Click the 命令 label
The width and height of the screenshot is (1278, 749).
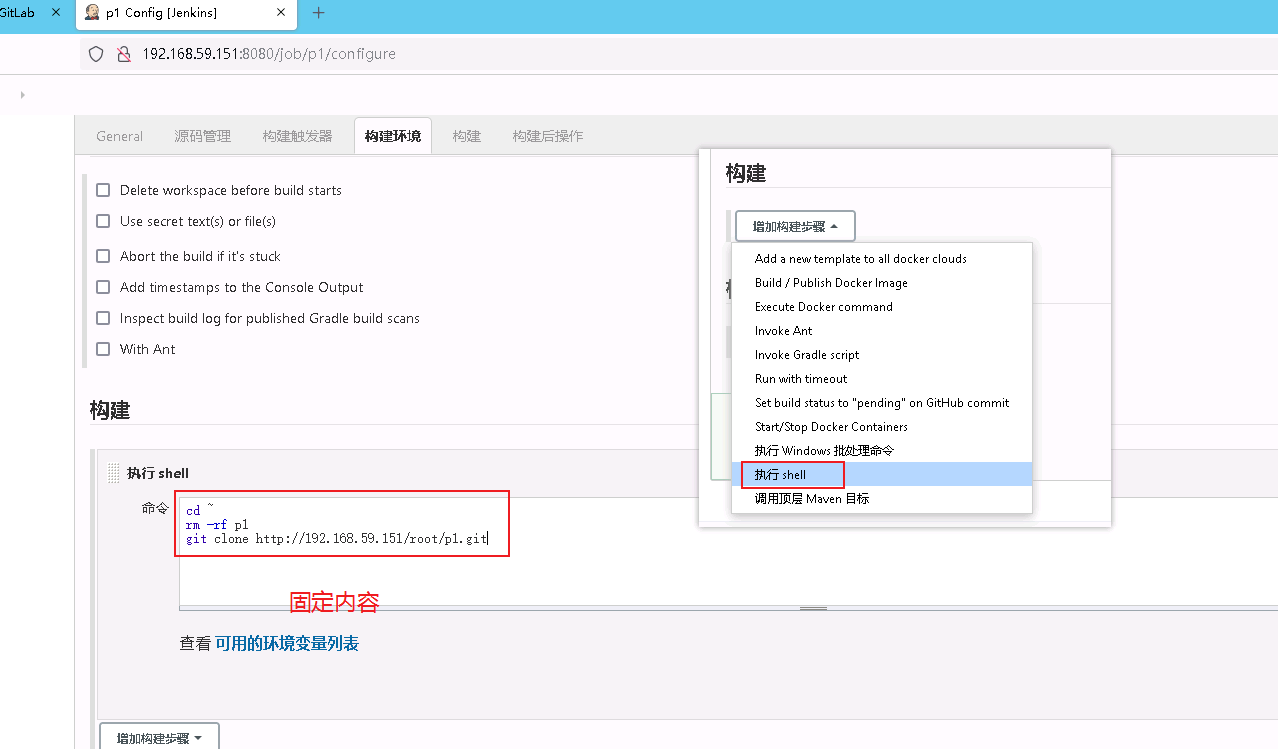(155, 508)
